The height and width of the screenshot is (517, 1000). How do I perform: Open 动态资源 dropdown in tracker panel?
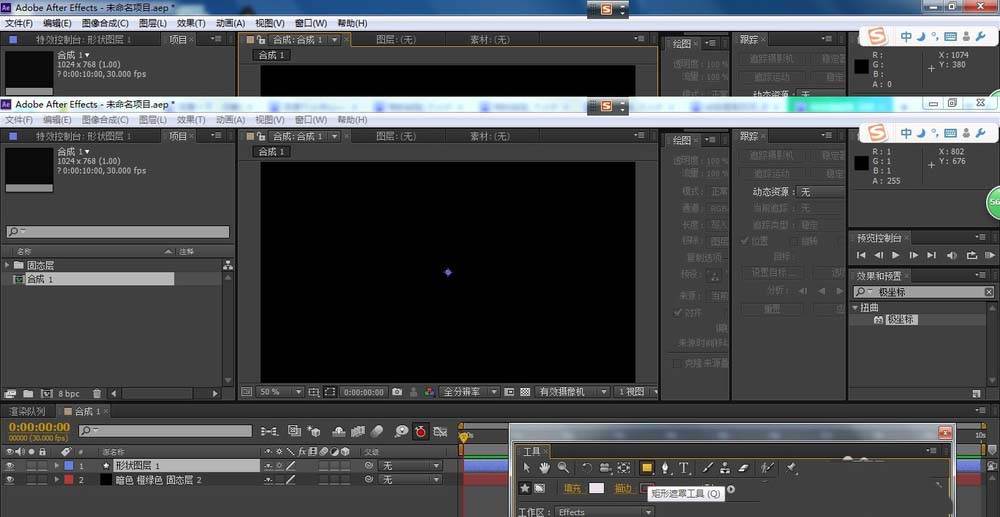click(821, 191)
